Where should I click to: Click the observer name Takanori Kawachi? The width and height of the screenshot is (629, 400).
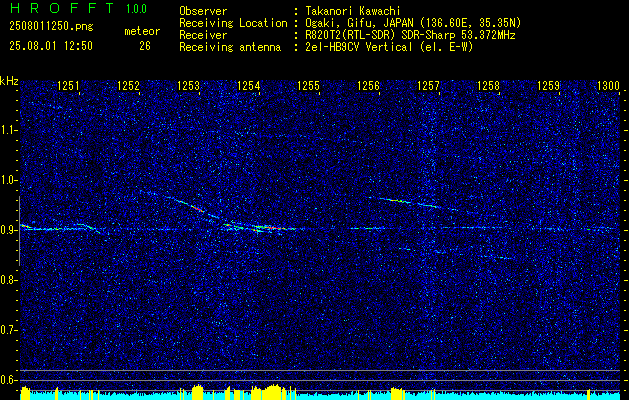pyautogui.click(x=351, y=11)
